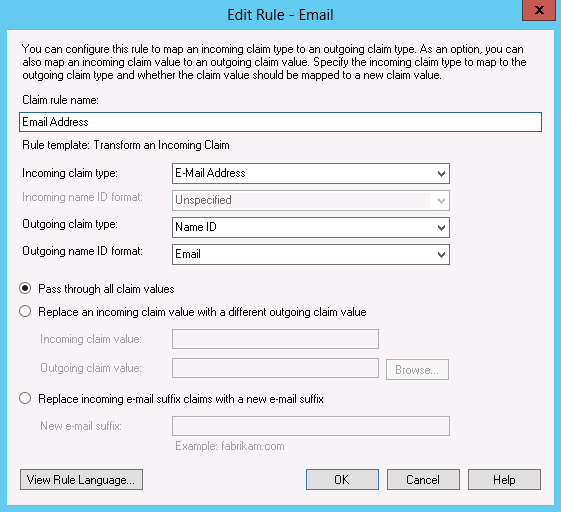Screen dimensions: 561x512
Task: Close the Edit Rule - Email dialog
Action: pos(538,10)
